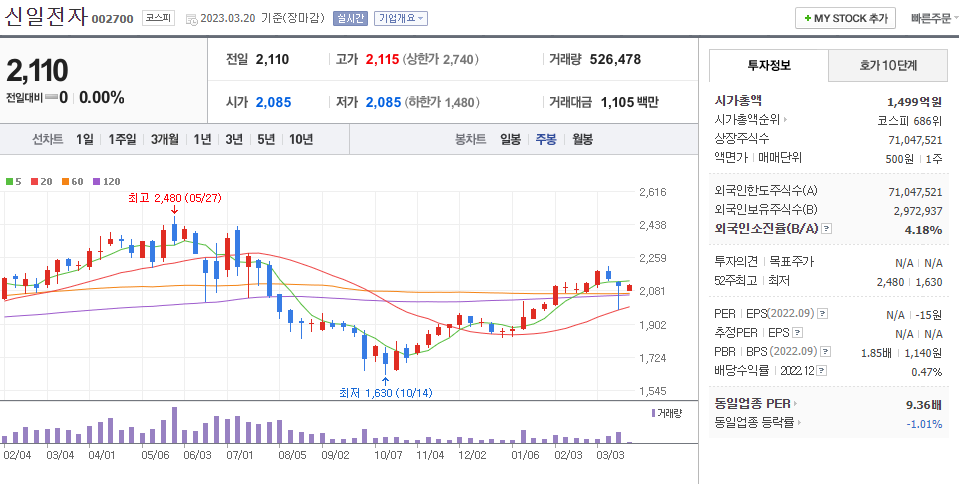
Task: Click the 외국인소진율 value 4.18%
Action: 925,230
